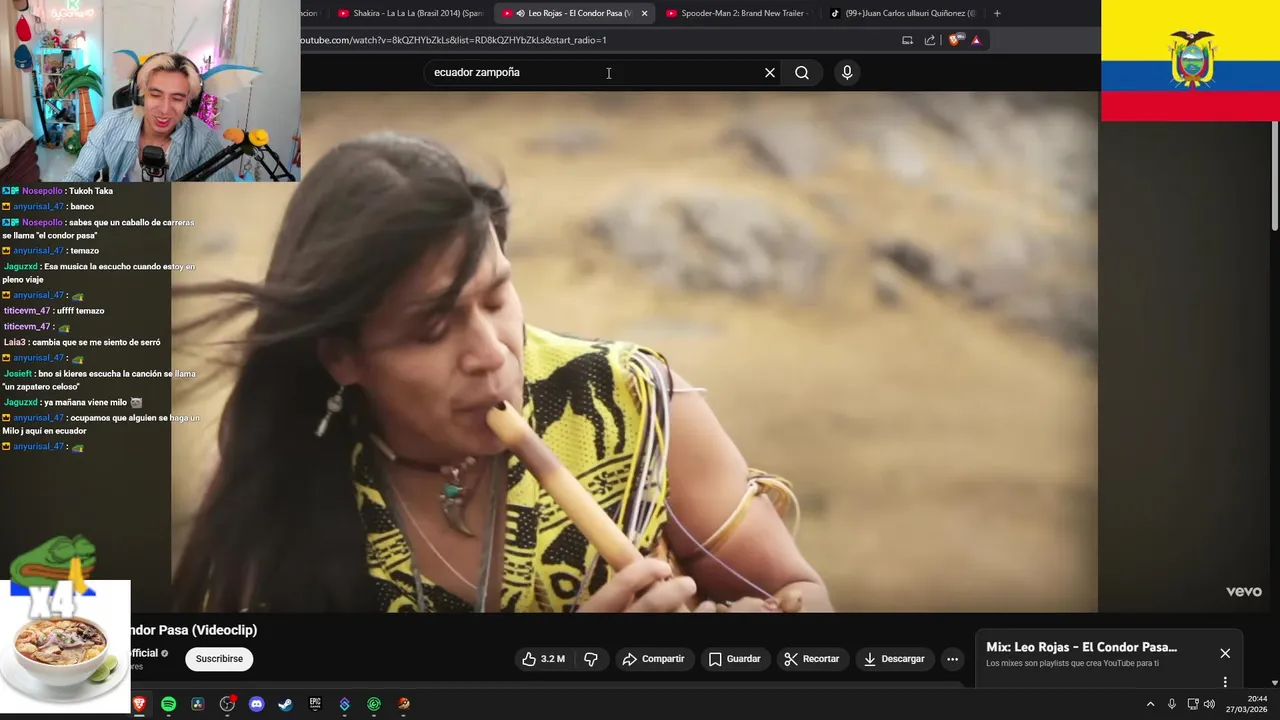Switch to the Juan Carlos ullauri TikTok tab
Screen dimensions: 1280x720
tap(903, 13)
